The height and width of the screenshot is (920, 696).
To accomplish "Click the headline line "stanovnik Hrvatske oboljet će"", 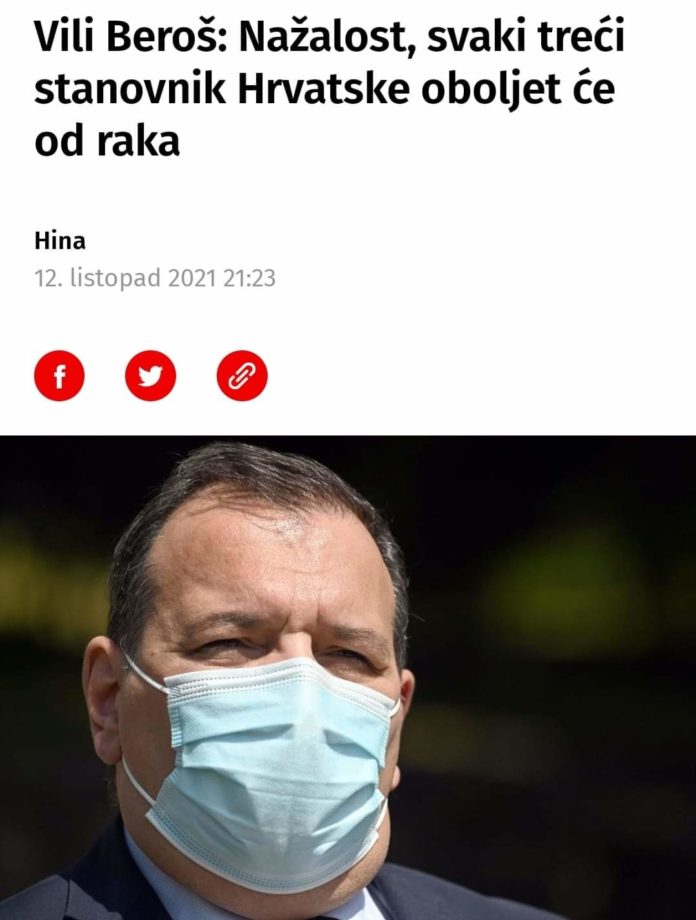I will point(325,89).
